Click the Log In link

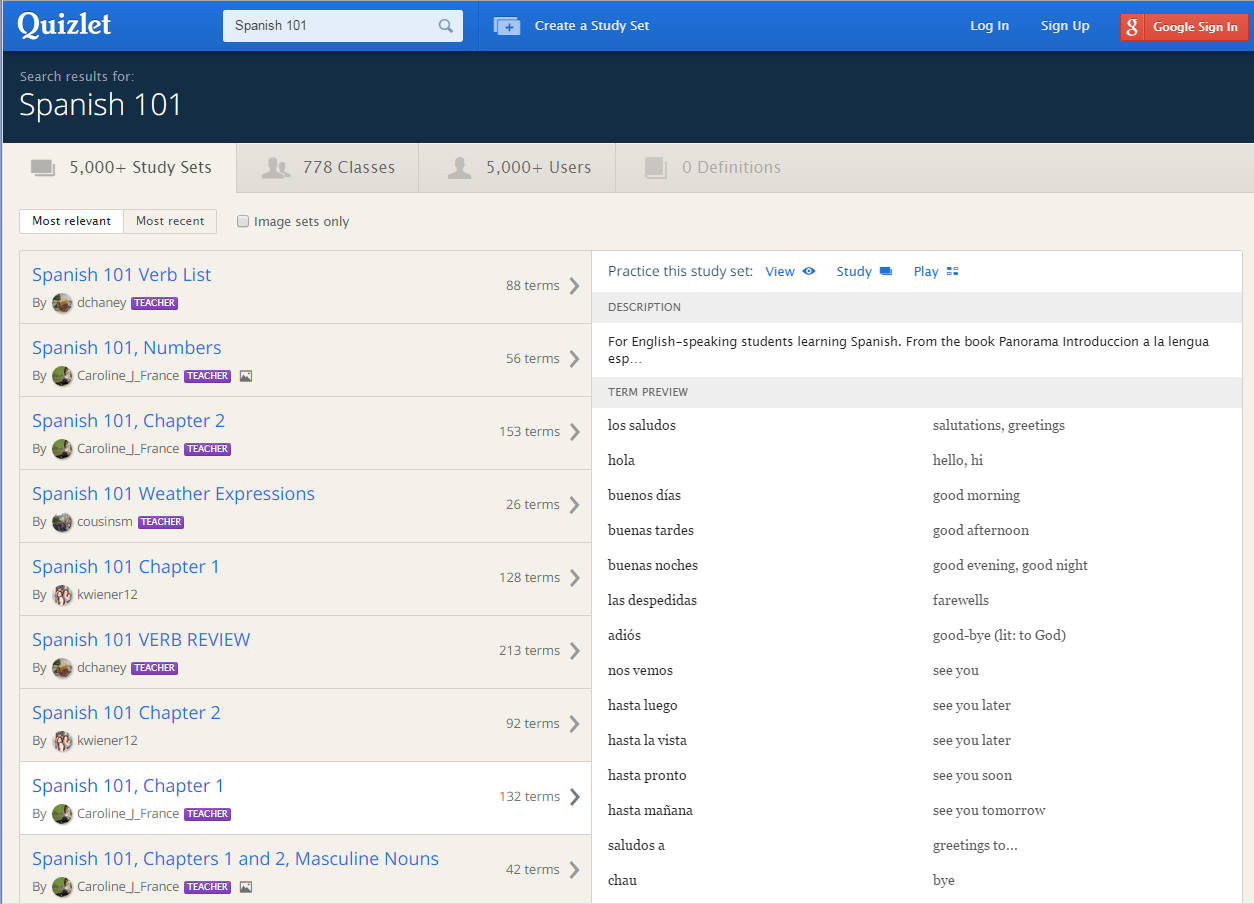click(x=989, y=26)
